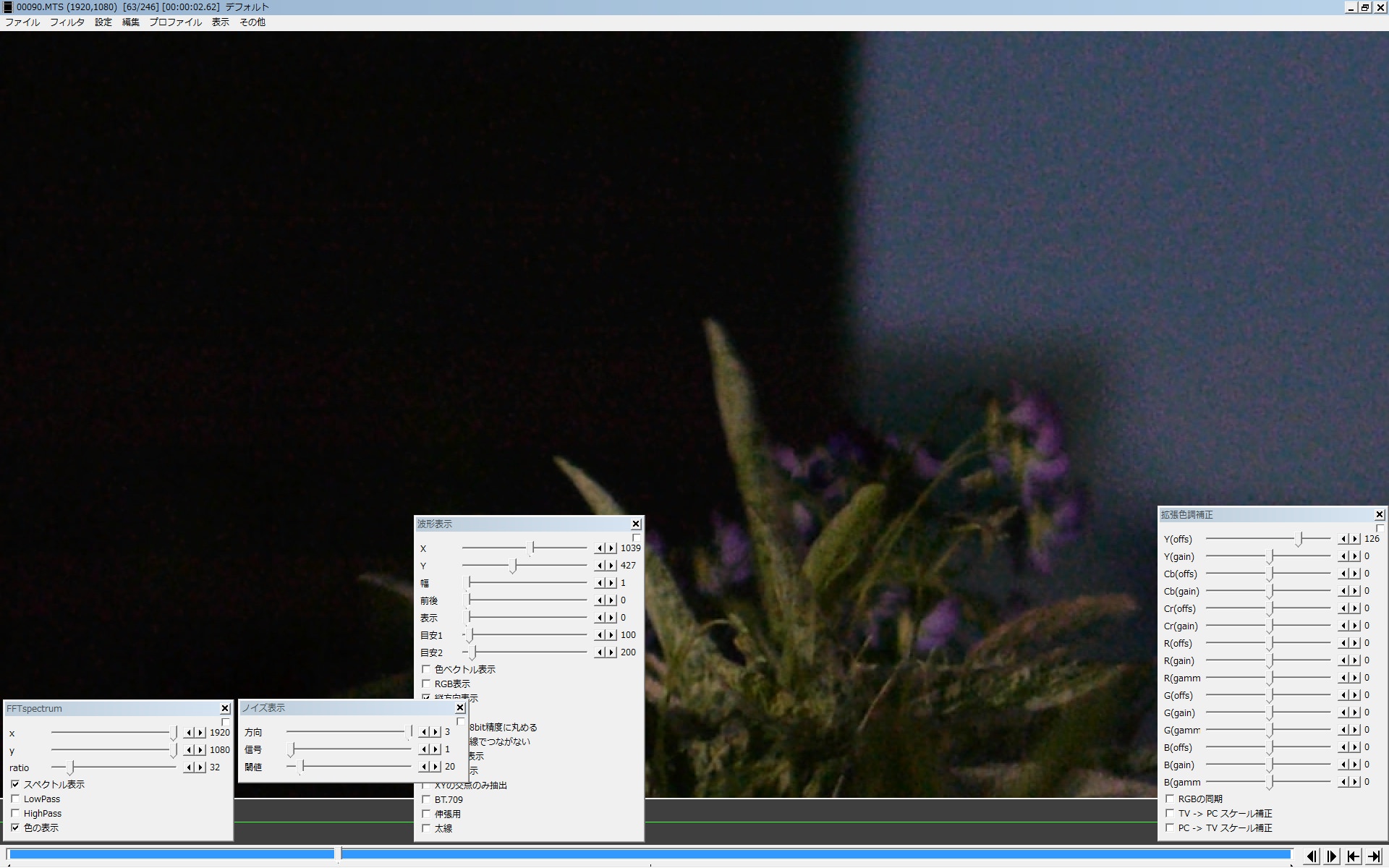Toggle RGBの同期 checkbox
This screenshot has width=1389, height=868.
pyautogui.click(x=1170, y=799)
